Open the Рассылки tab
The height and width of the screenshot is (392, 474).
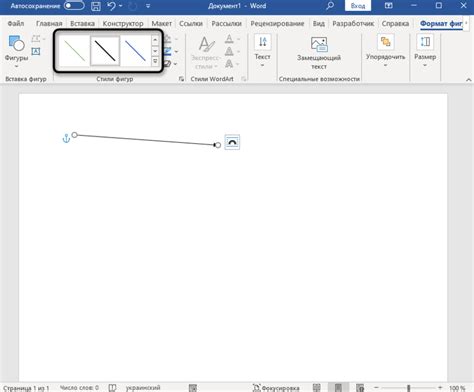click(227, 24)
